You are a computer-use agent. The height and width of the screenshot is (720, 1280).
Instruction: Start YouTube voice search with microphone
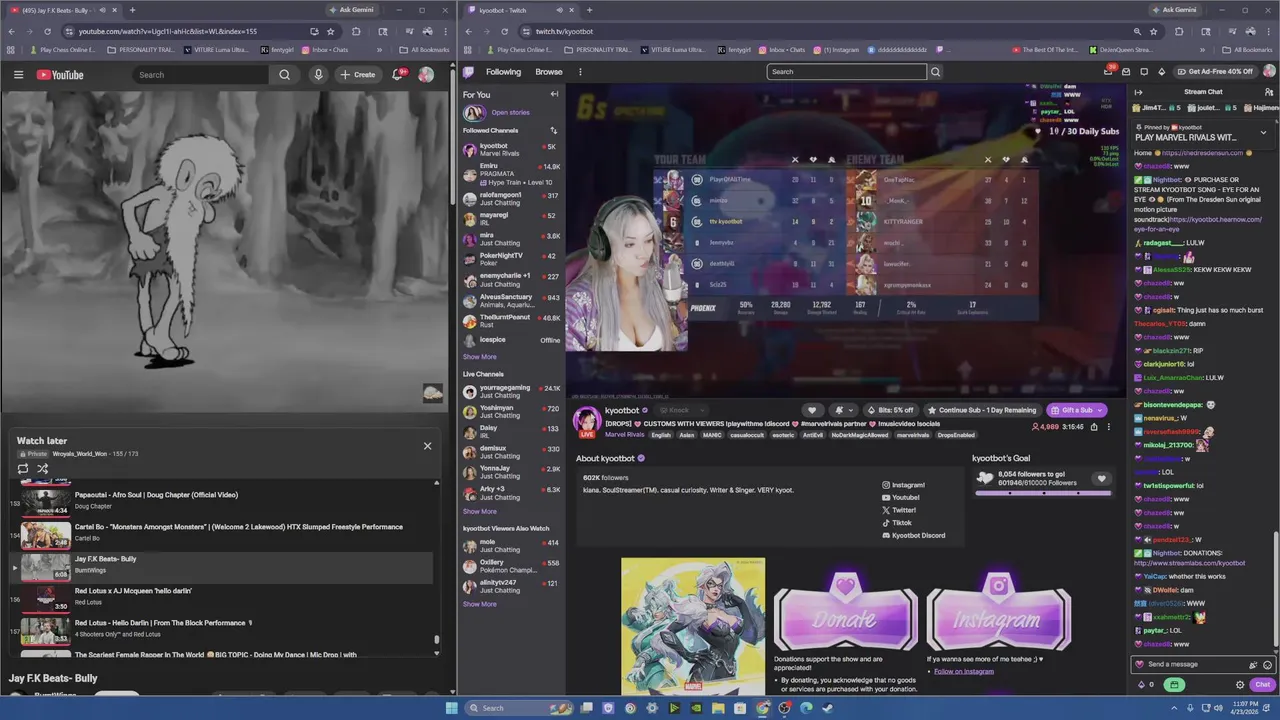[318, 75]
